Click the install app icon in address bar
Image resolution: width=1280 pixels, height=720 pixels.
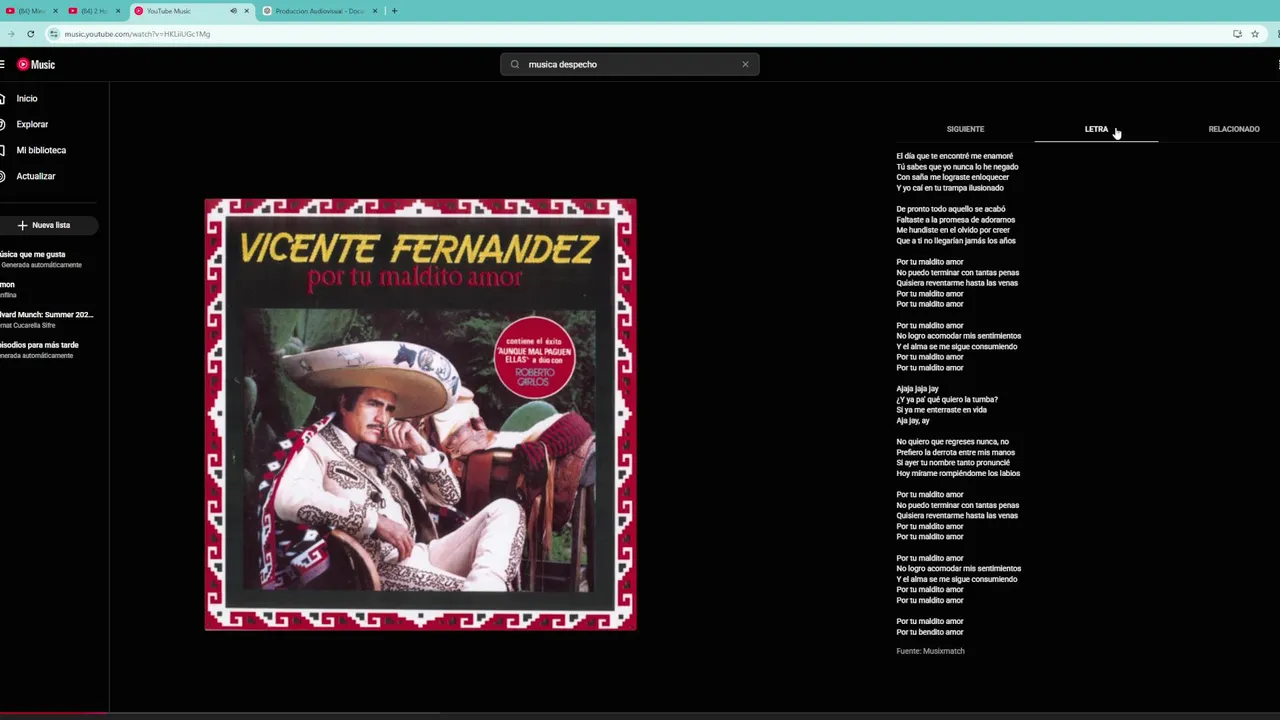click(1237, 34)
